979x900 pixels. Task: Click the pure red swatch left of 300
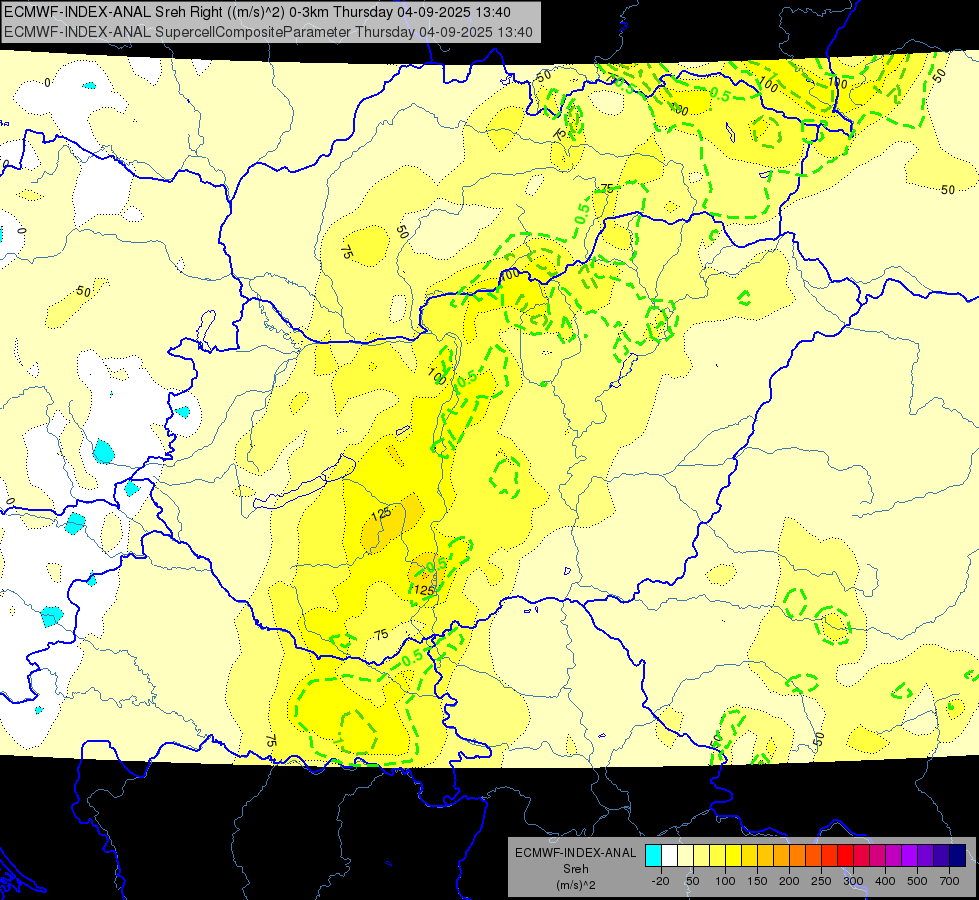pos(846,855)
